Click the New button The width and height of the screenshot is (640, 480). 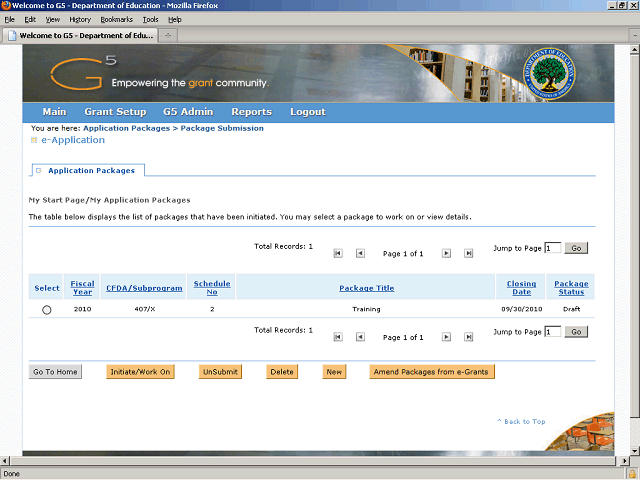pos(334,372)
